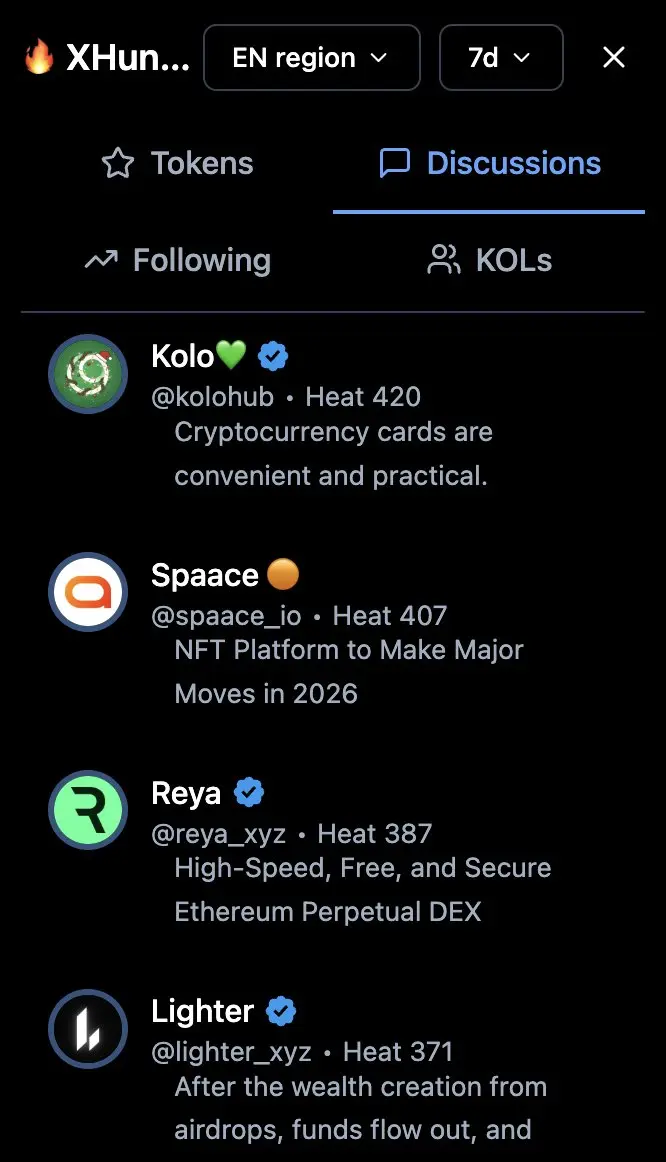
Task: Switch to the Tokens tab
Action: click(178, 163)
